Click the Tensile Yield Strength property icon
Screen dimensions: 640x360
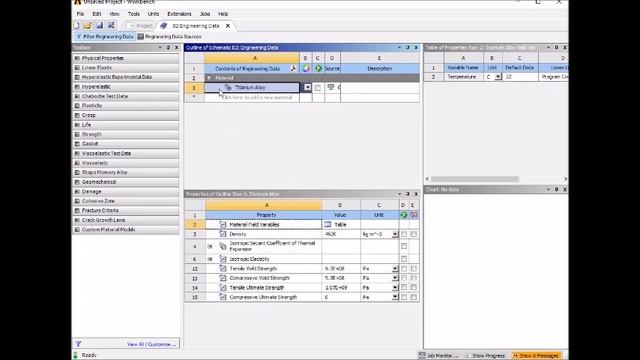click(222, 269)
